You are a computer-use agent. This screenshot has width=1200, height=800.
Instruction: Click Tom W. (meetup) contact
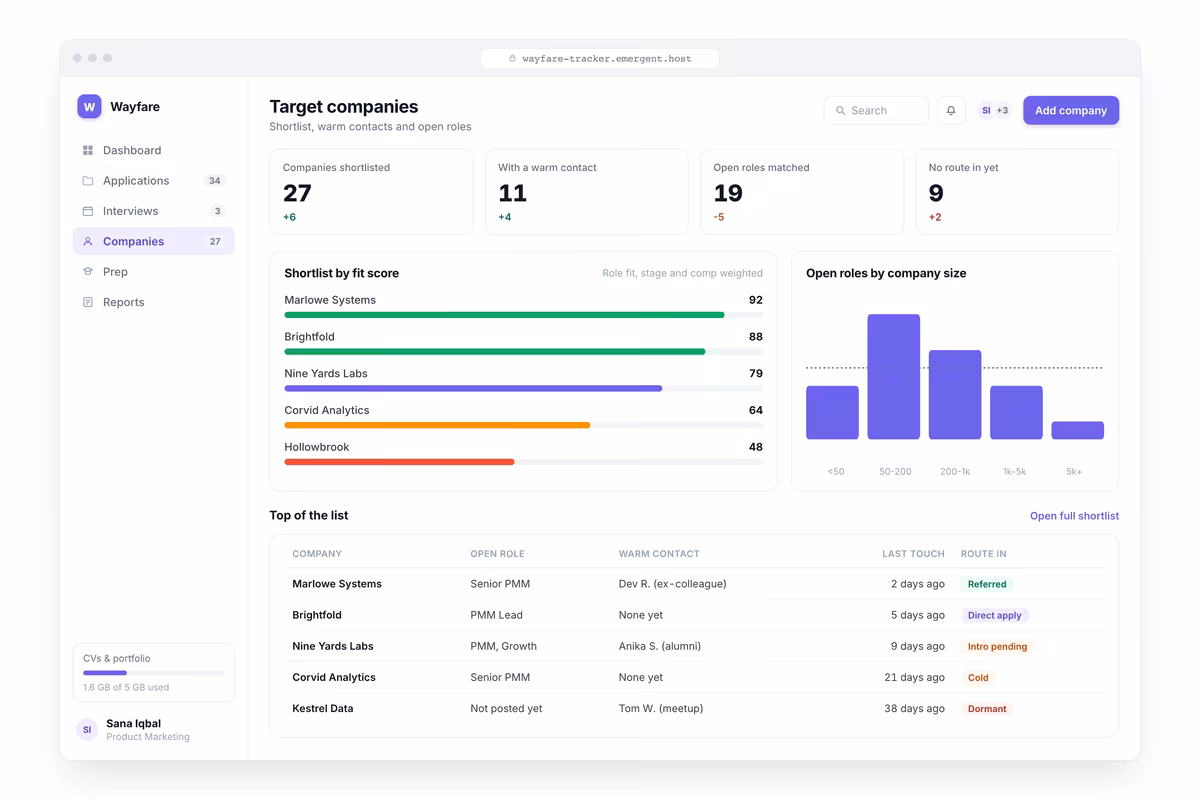(x=661, y=708)
